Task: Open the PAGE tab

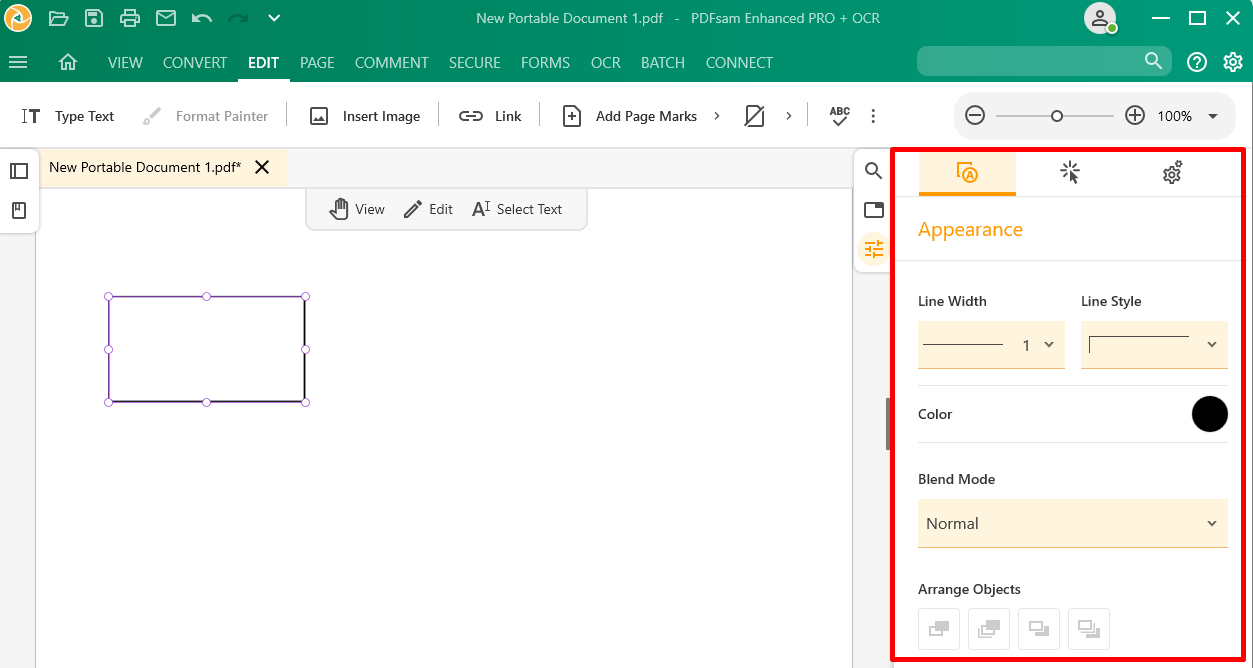Action: [x=317, y=62]
